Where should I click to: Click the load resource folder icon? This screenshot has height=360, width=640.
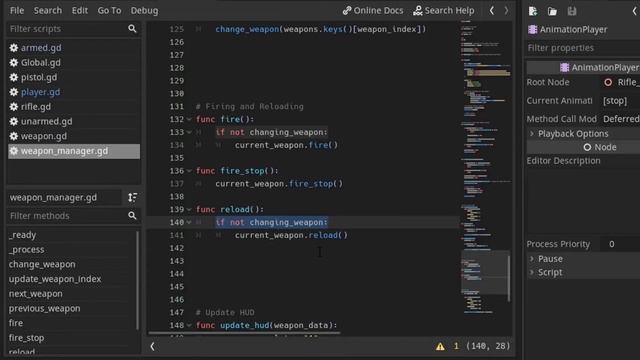pyautogui.click(x=552, y=11)
